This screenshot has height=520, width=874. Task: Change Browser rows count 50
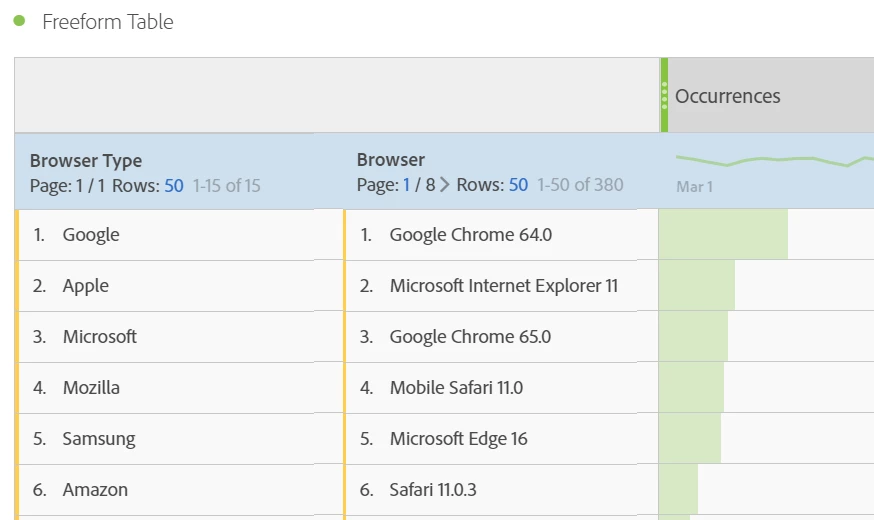click(x=518, y=184)
